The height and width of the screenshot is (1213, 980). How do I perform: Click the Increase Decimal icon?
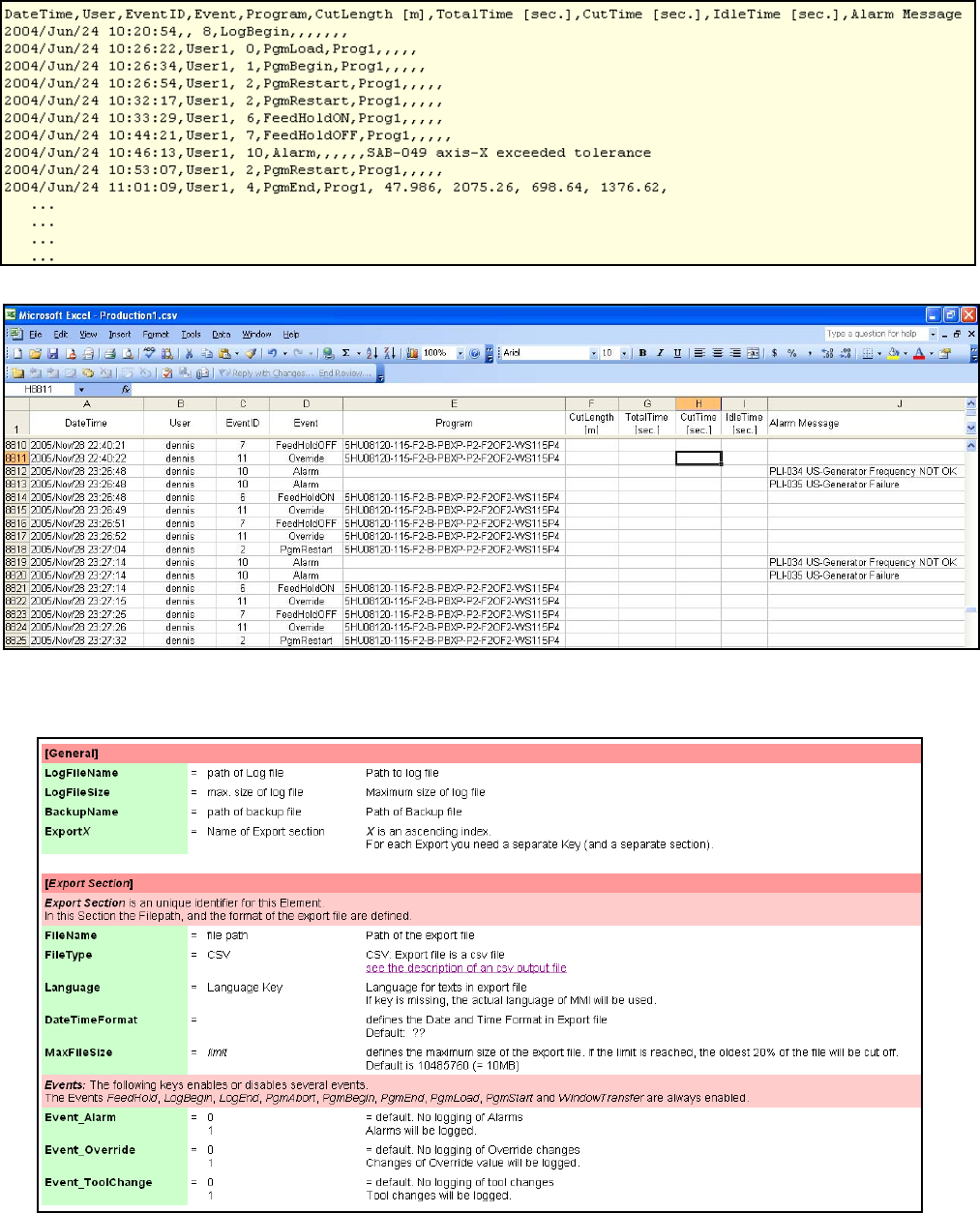pyautogui.click(x=827, y=353)
